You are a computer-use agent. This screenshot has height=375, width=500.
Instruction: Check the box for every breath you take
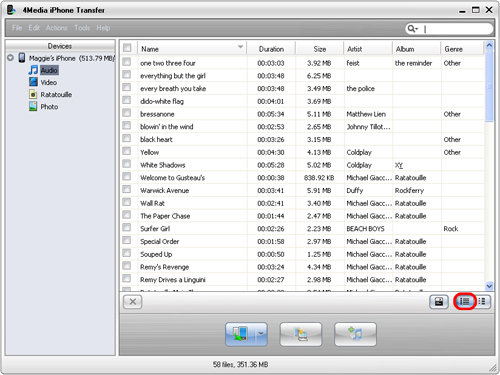[x=126, y=87]
